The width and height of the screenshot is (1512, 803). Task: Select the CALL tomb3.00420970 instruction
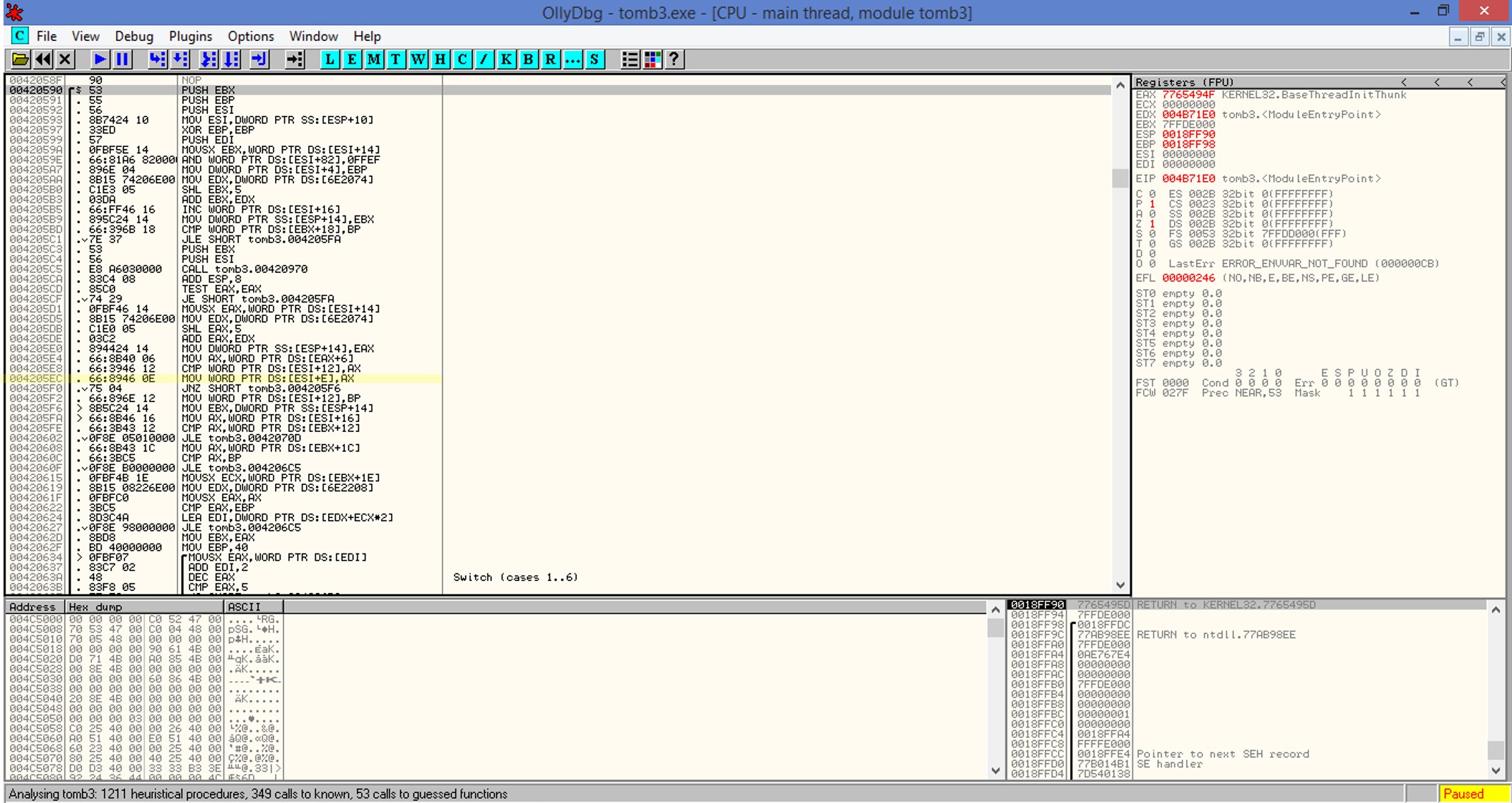(x=244, y=269)
